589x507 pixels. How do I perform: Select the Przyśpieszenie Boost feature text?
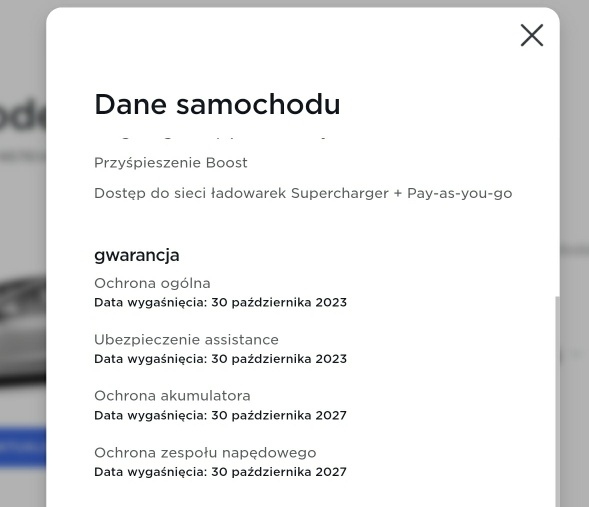pos(171,163)
